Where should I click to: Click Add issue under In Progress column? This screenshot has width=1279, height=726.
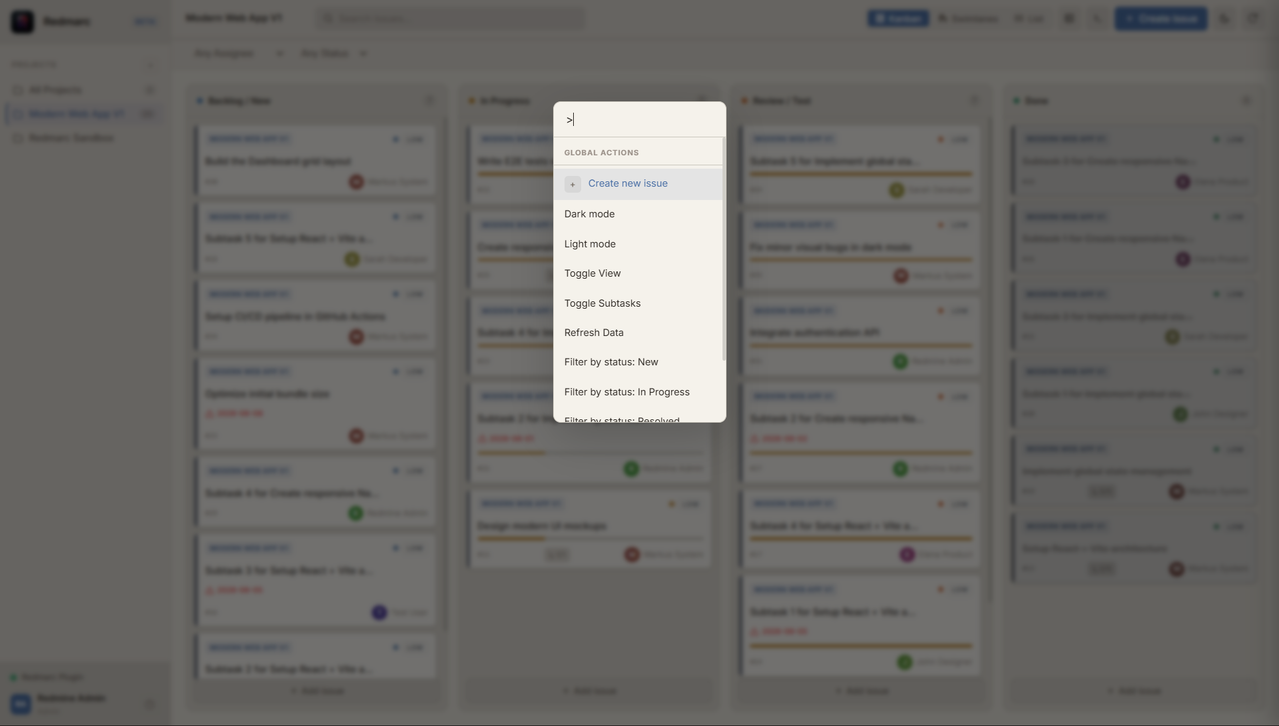coord(590,691)
